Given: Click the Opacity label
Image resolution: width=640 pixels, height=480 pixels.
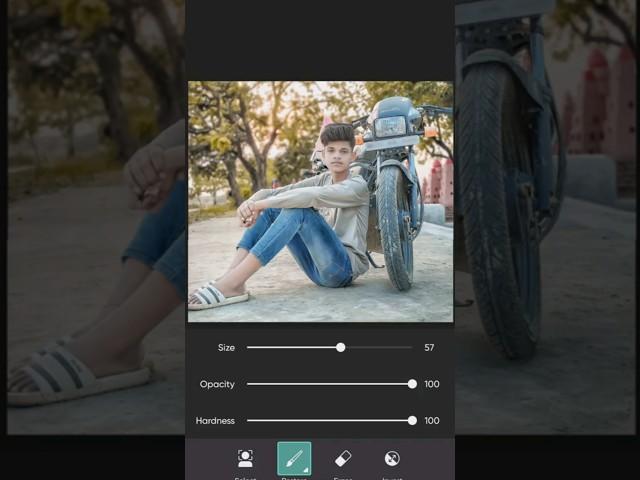Looking at the screenshot, I should [217, 384].
